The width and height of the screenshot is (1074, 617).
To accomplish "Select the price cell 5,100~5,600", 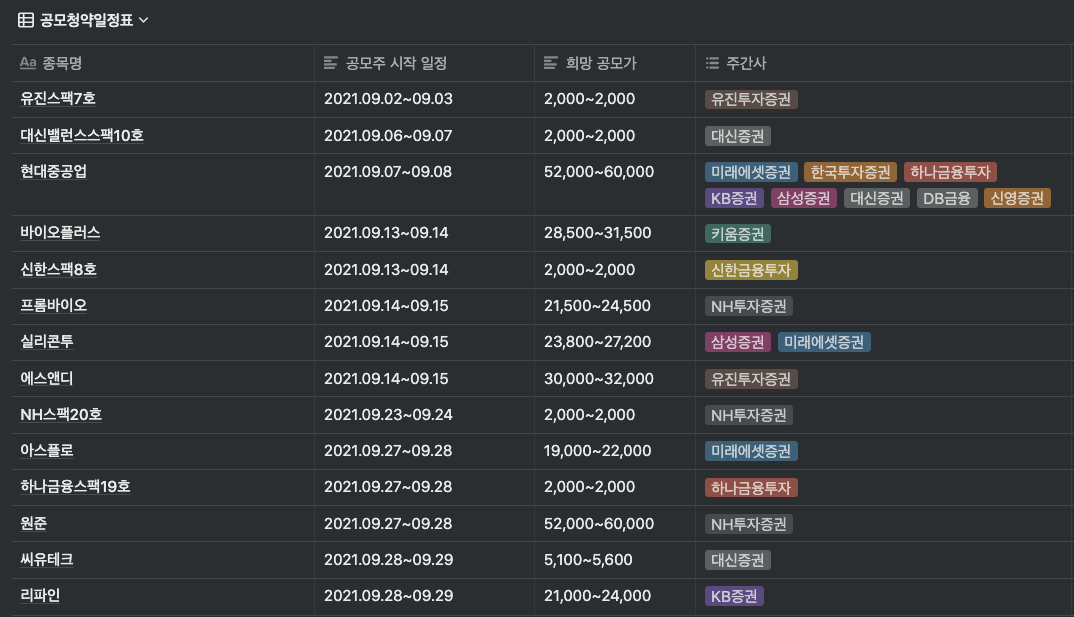I will [615, 560].
